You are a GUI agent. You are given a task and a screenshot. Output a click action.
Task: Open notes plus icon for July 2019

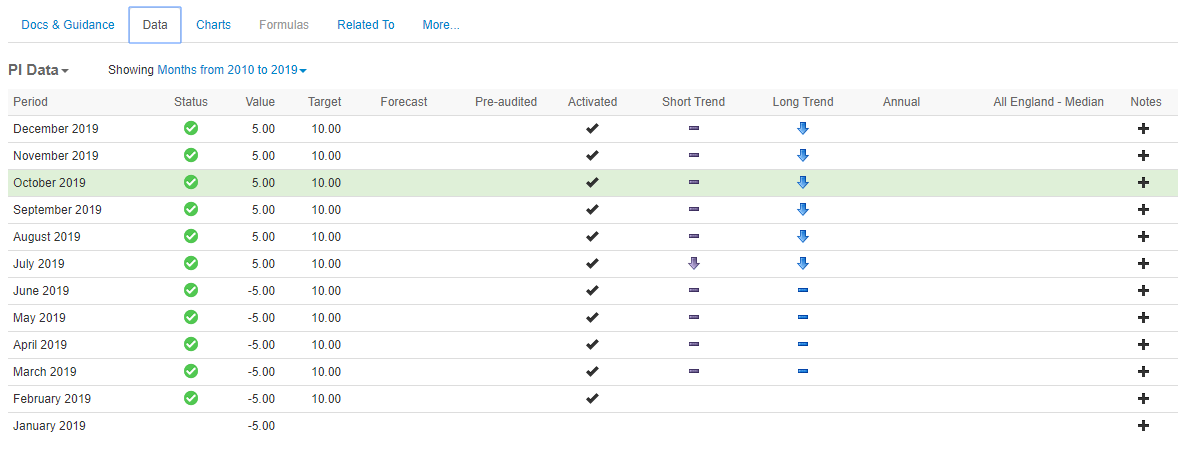[1144, 264]
